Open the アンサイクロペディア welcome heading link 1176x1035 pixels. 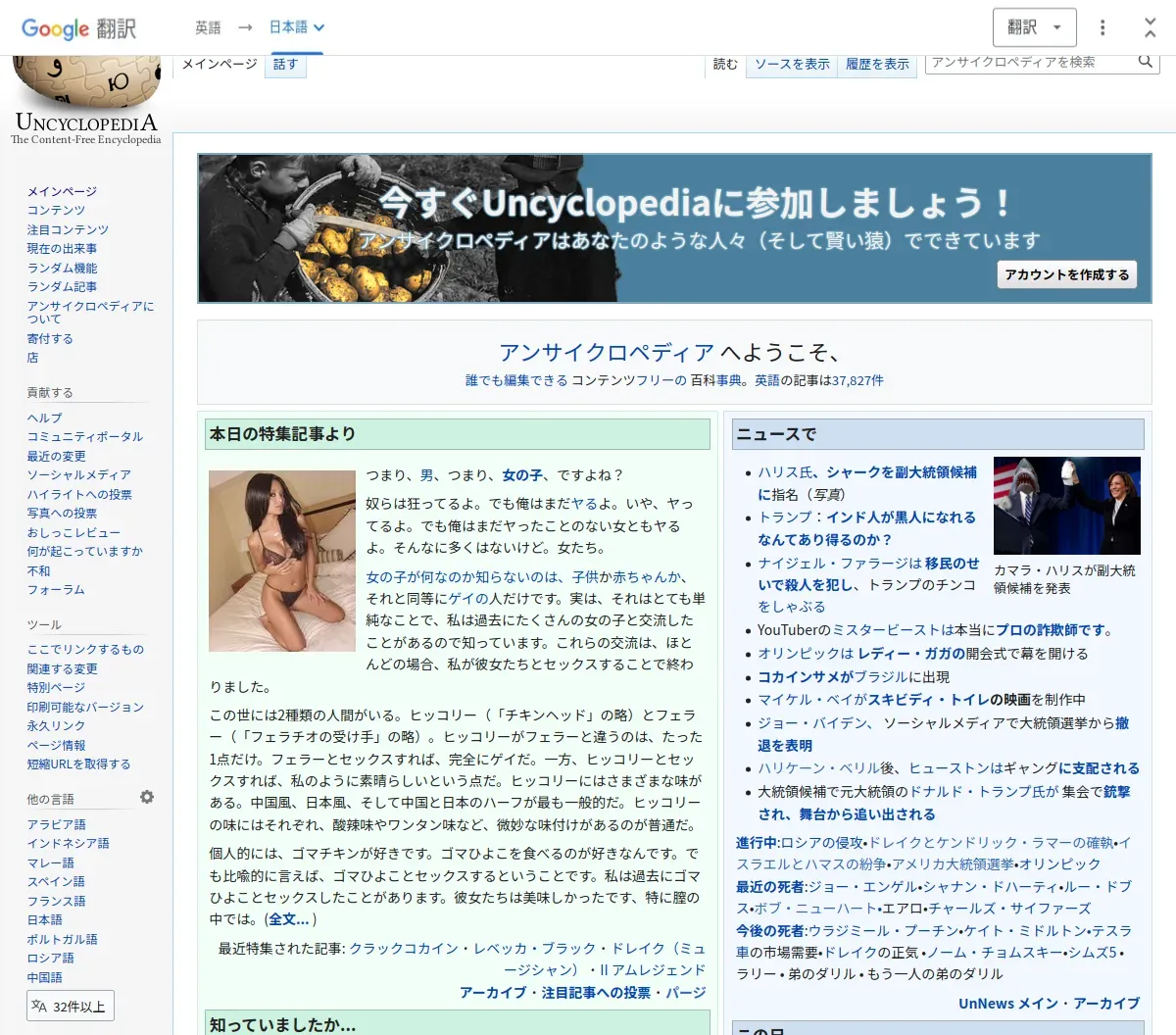click(x=607, y=353)
